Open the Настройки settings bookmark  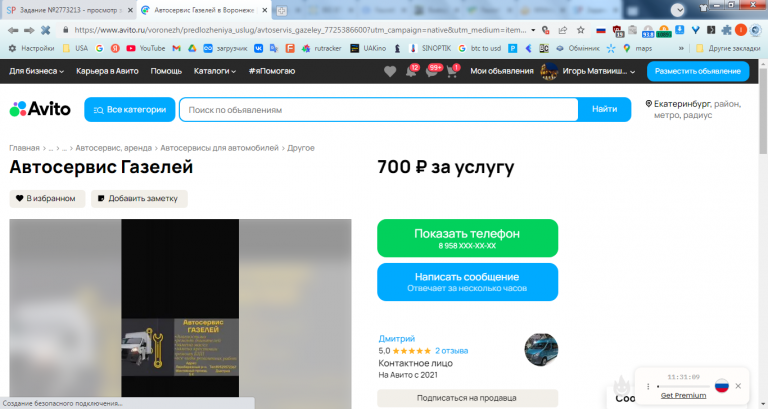point(31,48)
